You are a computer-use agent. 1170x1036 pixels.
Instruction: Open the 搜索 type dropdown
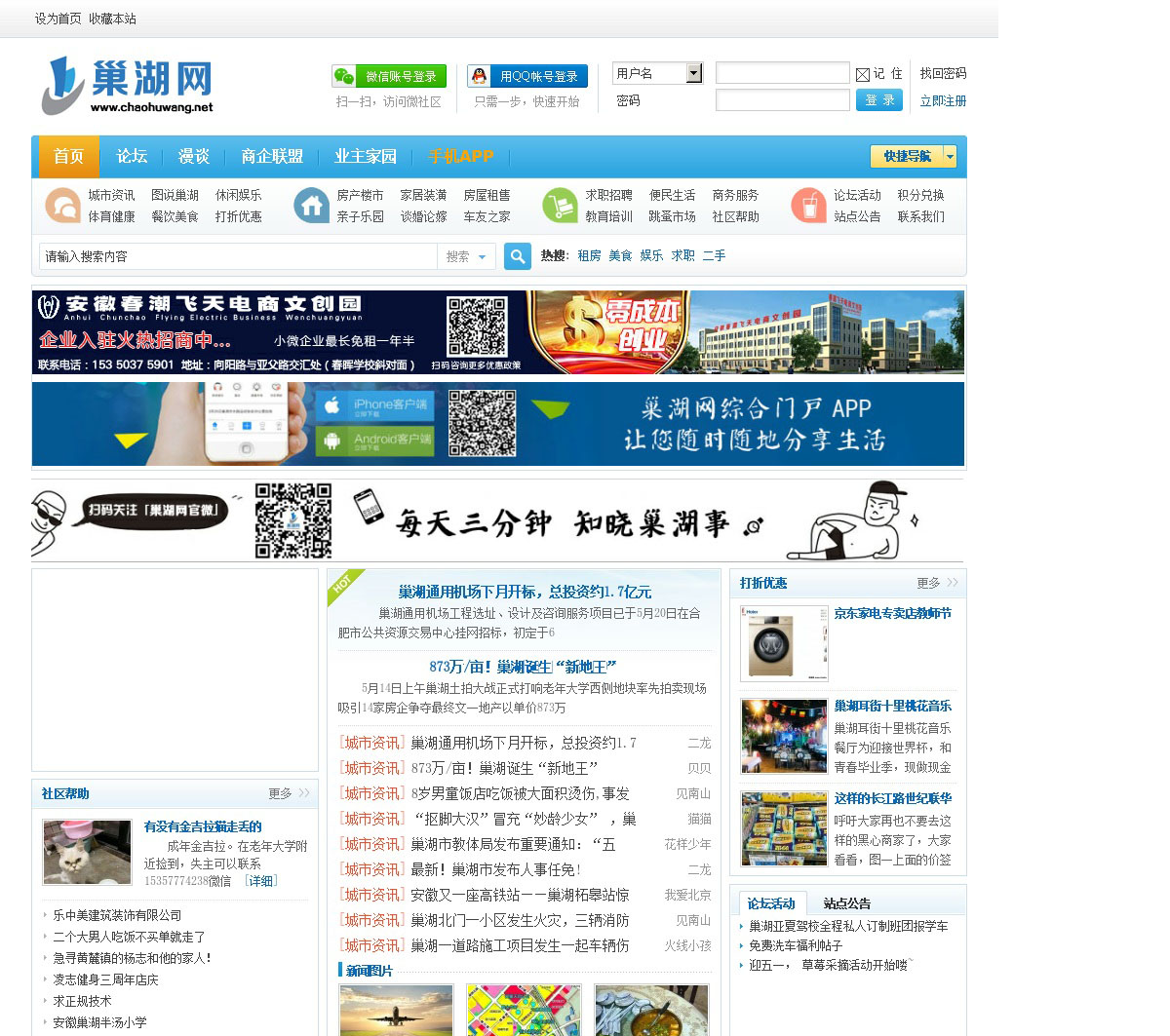pos(466,256)
